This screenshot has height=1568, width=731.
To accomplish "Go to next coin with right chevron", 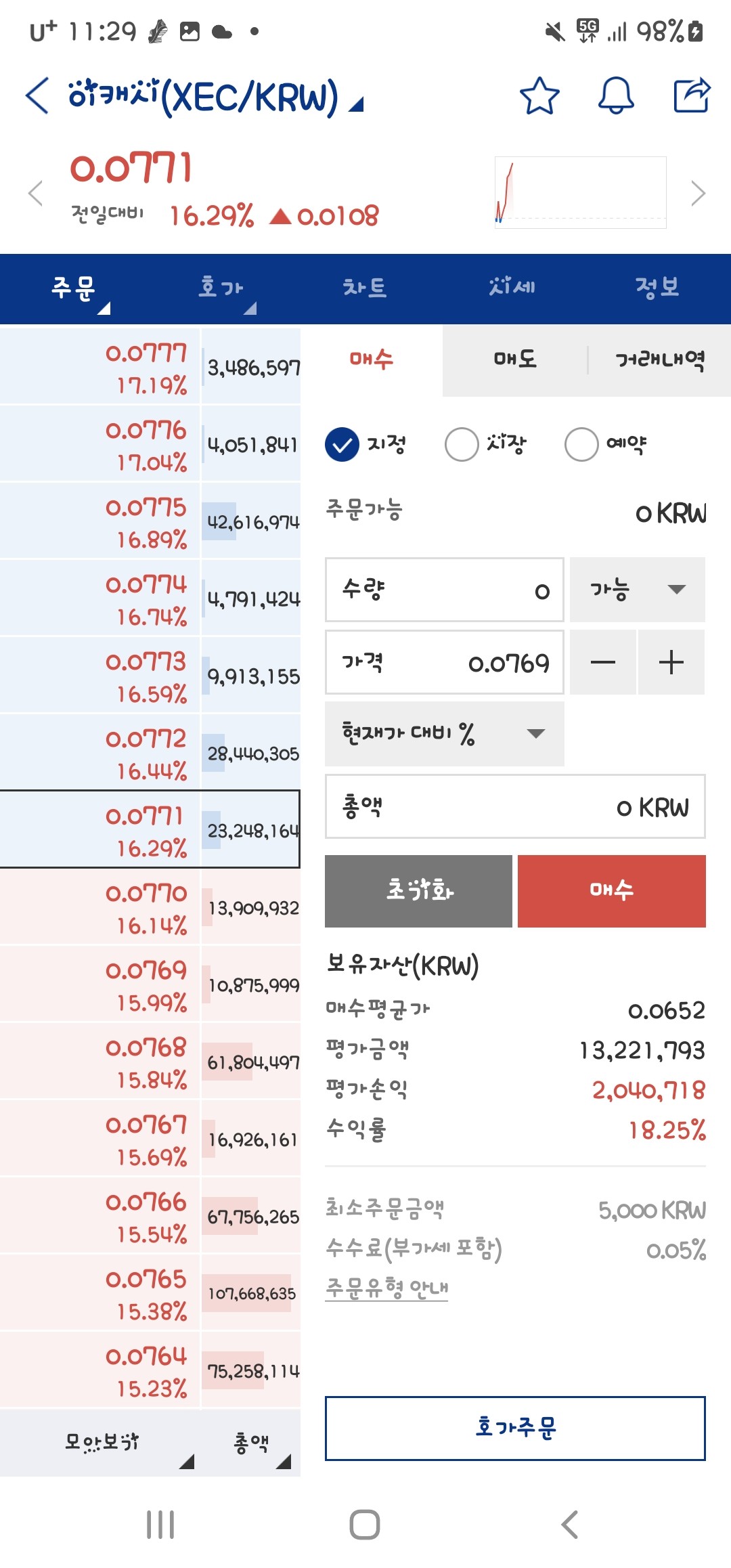I will tap(699, 193).
